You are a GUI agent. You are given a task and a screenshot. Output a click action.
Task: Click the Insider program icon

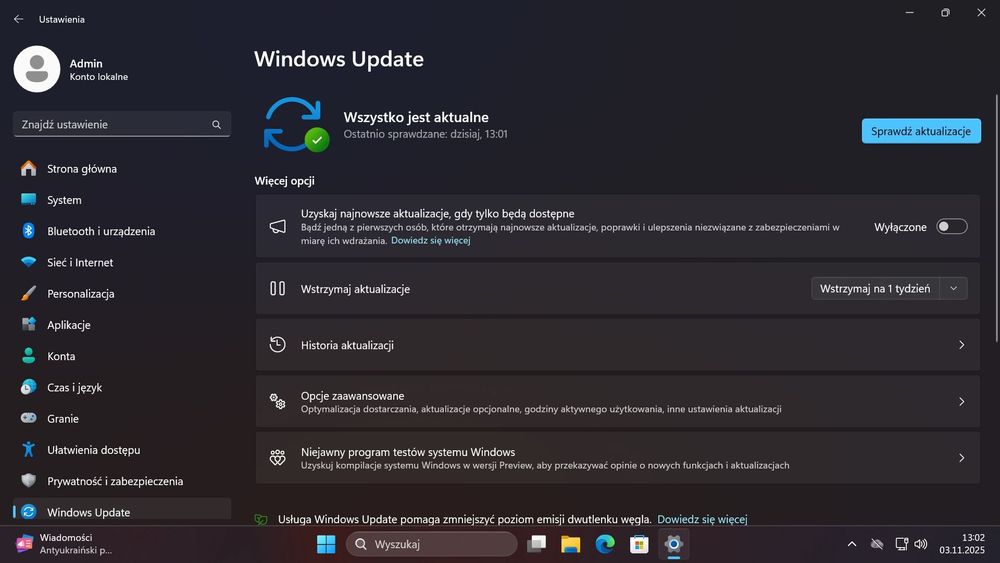[x=277, y=457]
